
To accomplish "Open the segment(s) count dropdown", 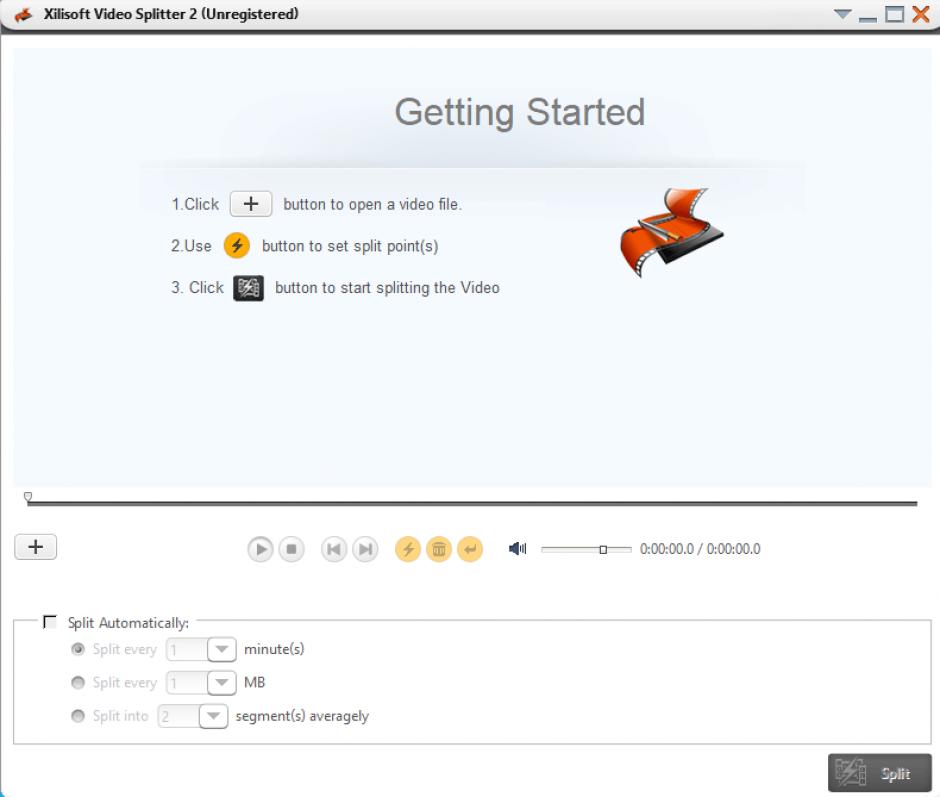I will pos(213,716).
